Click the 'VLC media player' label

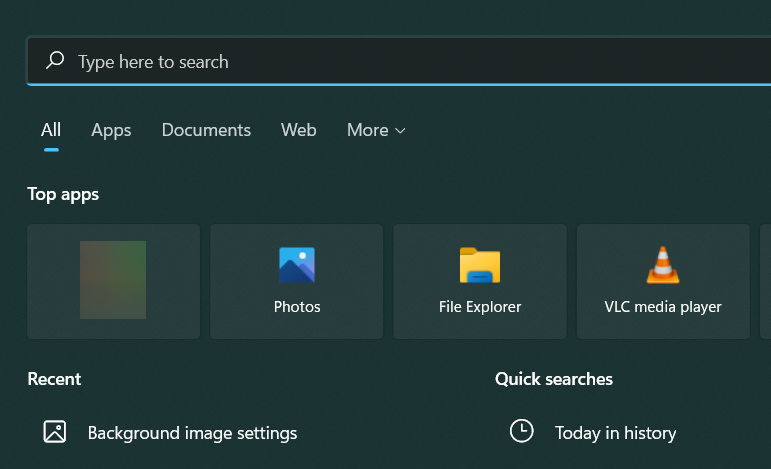click(x=663, y=307)
